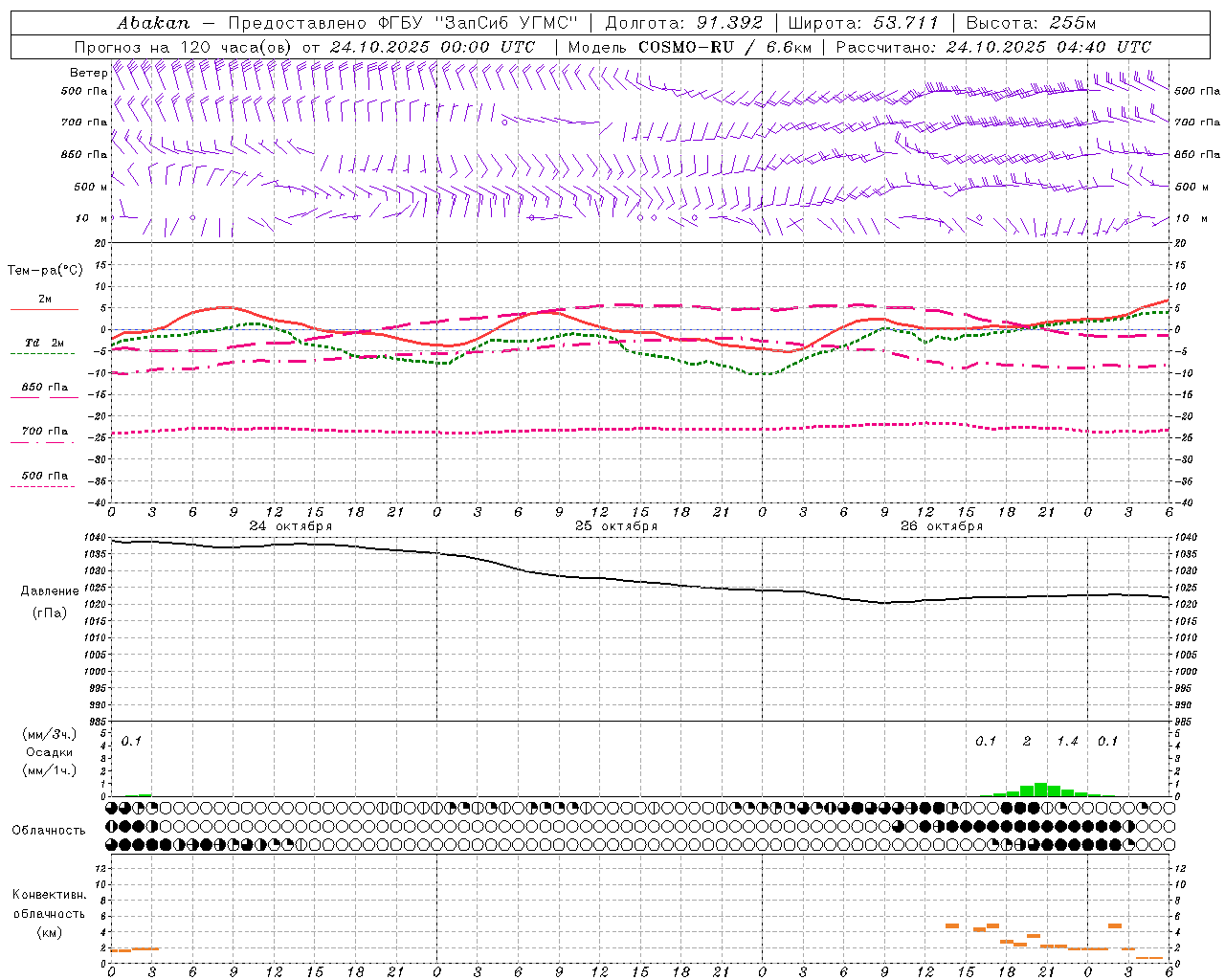Click the "10 м" wind level label at left
1225x980 pixels.
click(92, 219)
